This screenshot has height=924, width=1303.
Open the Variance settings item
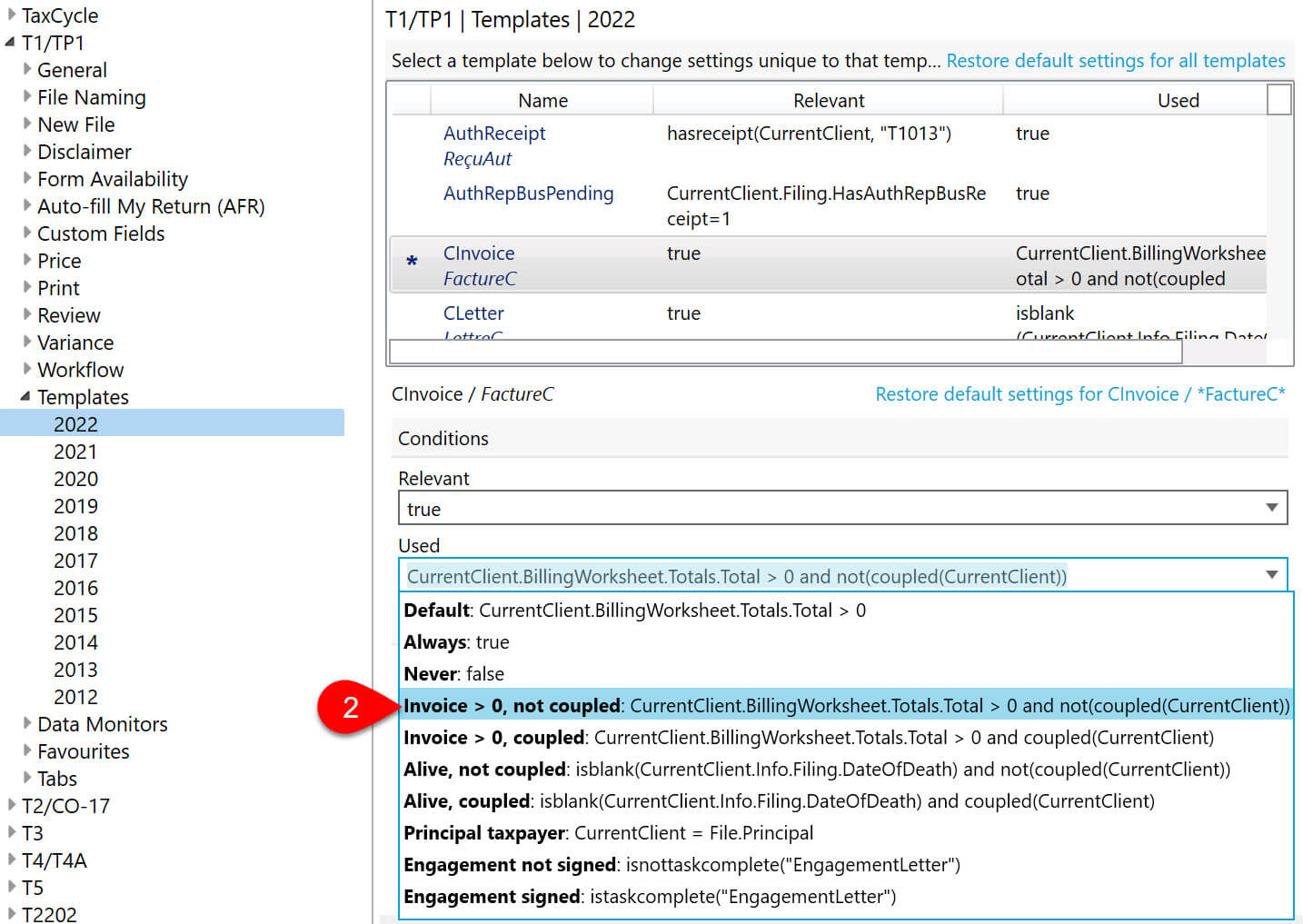(75, 343)
